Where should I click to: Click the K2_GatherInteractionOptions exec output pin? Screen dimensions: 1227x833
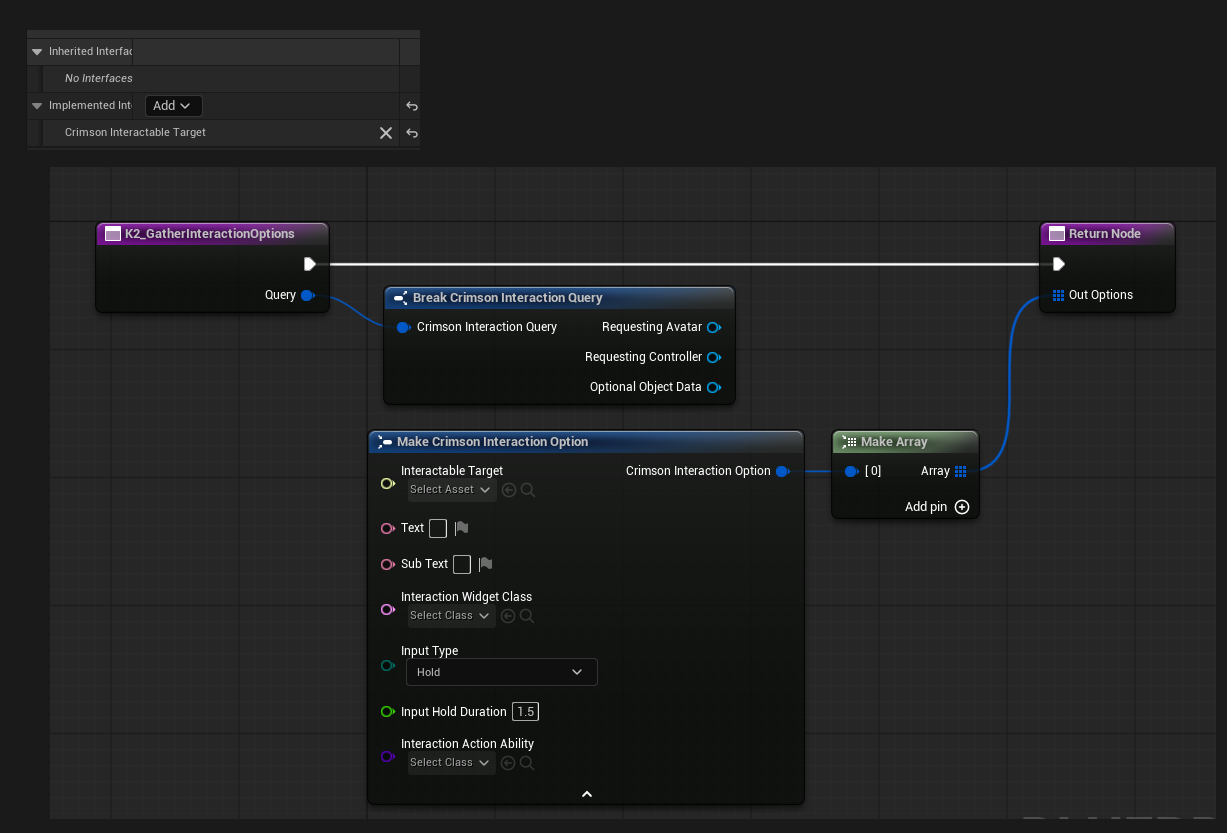[x=309, y=264]
